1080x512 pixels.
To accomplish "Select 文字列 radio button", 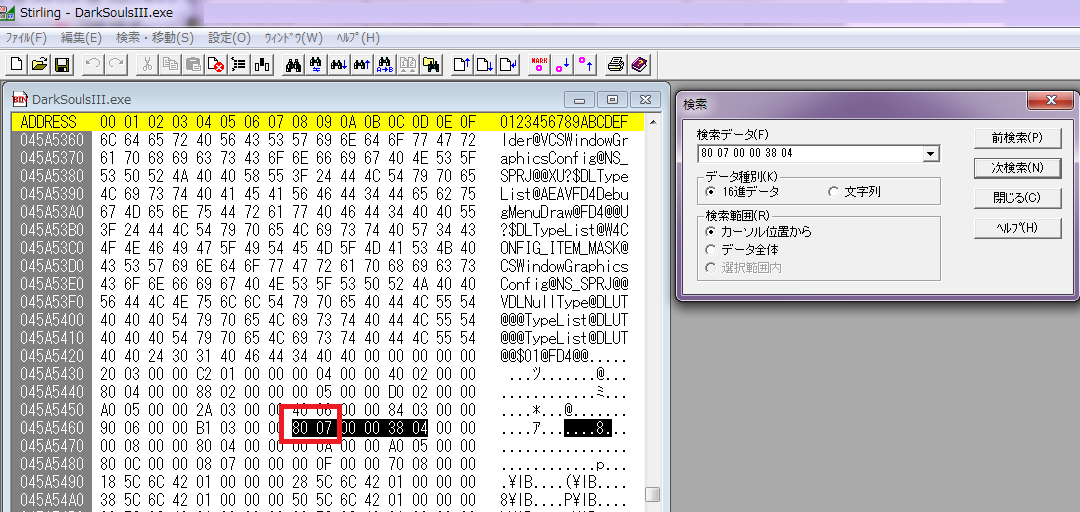I will point(833,191).
